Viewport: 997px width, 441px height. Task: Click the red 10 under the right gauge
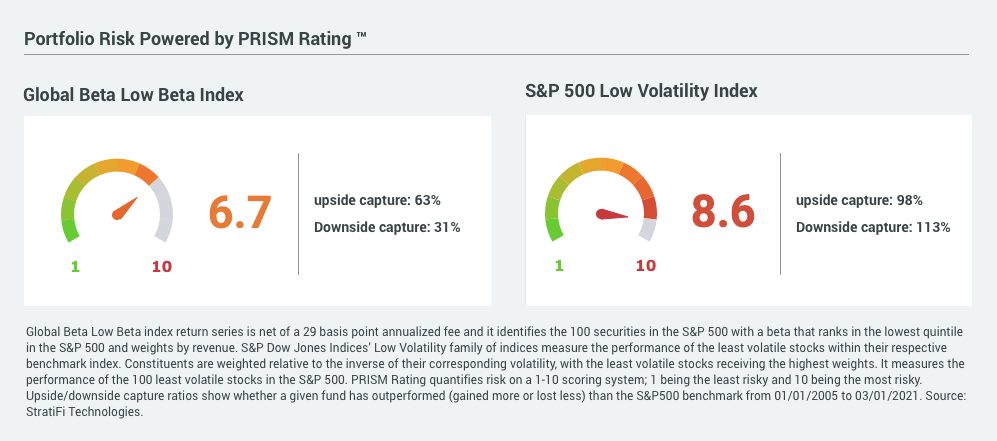point(646,265)
